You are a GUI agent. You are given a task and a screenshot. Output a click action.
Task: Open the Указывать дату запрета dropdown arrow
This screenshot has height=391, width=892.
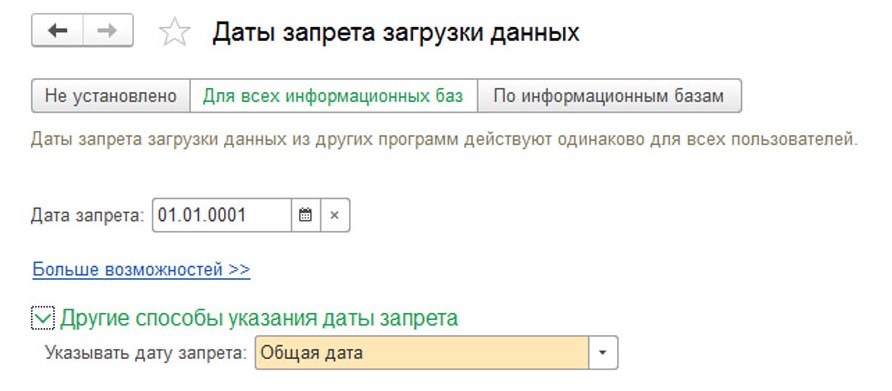click(603, 353)
